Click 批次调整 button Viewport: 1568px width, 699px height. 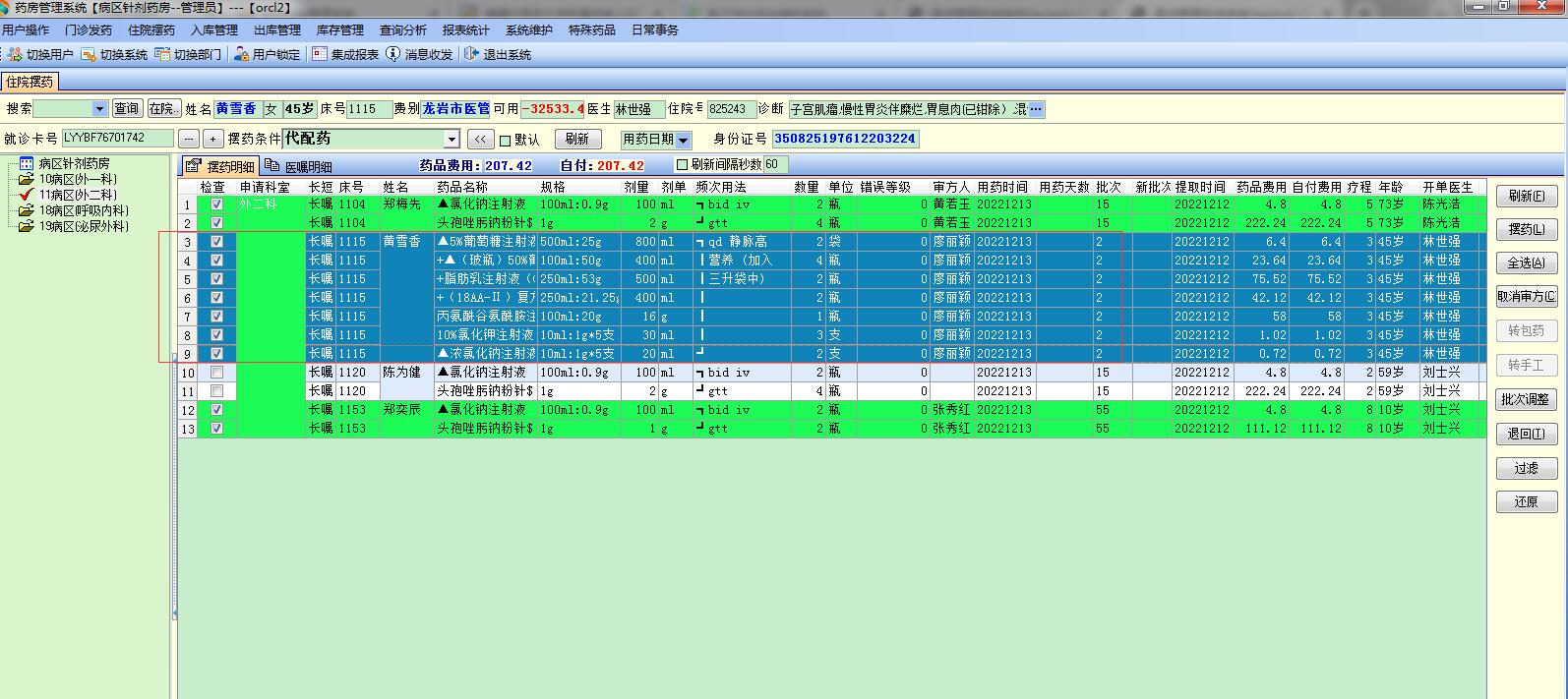click(x=1526, y=399)
